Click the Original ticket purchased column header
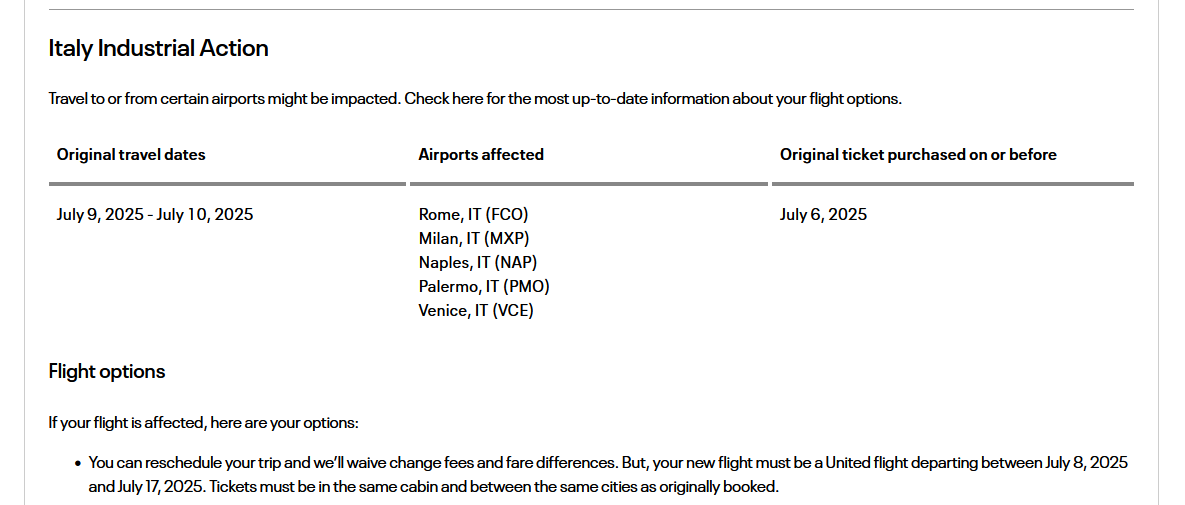1185x505 pixels. tap(918, 154)
